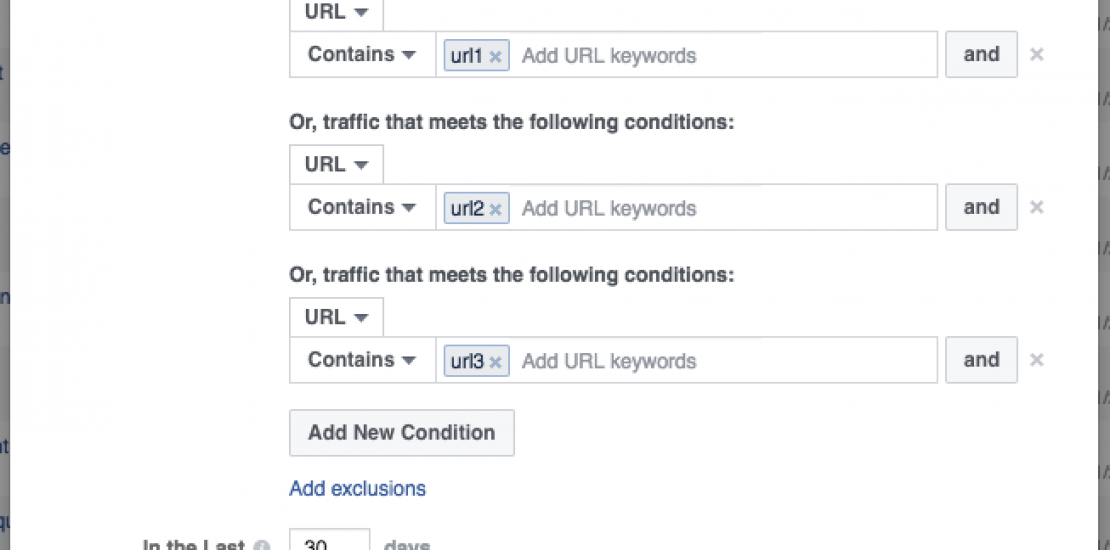The height and width of the screenshot is (550, 1110).
Task: Delete the url1 condition row
Action: 1037,55
